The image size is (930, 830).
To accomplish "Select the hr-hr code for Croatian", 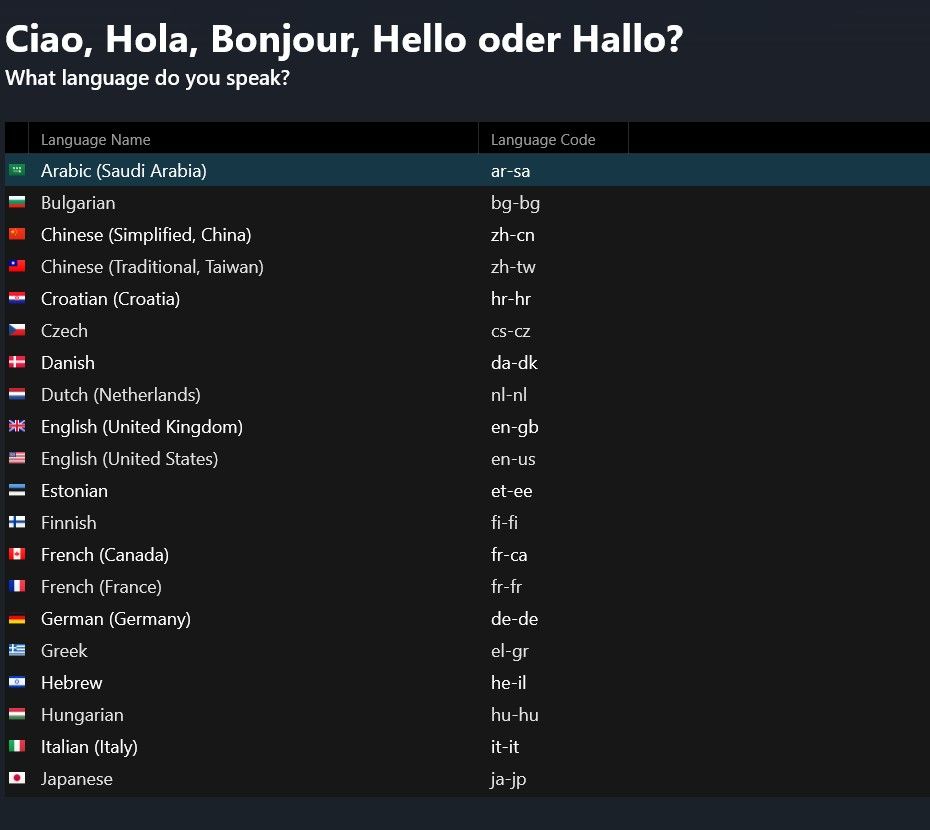I will click(x=510, y=298).
